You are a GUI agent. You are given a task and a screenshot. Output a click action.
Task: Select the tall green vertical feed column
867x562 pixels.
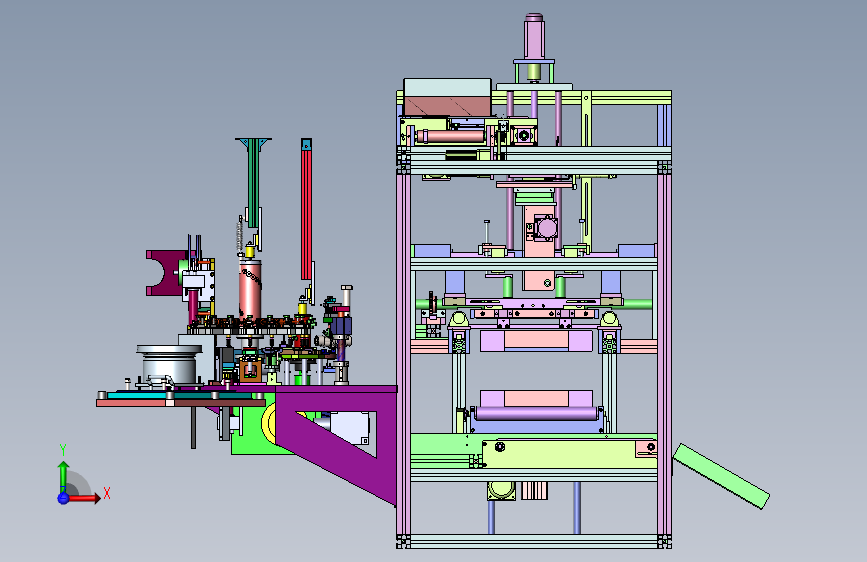(253, 182)
